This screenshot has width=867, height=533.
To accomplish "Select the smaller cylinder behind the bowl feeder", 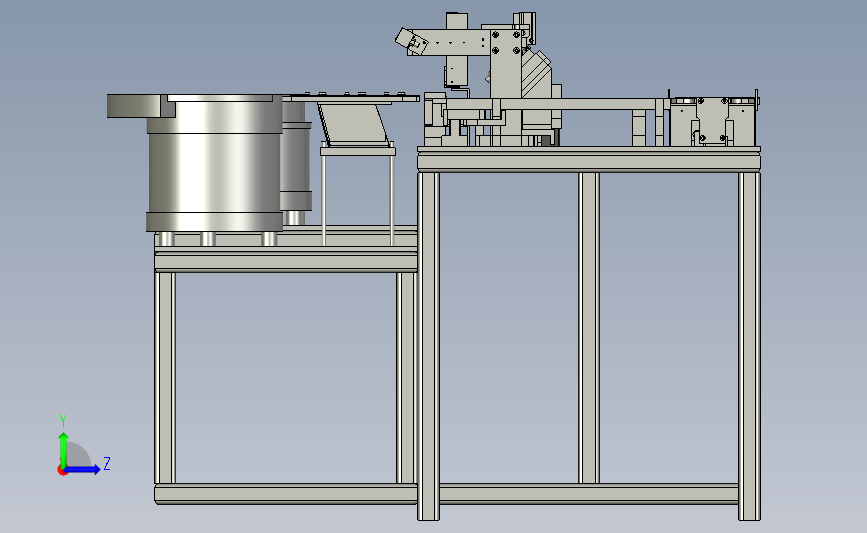I will point(297,155).
